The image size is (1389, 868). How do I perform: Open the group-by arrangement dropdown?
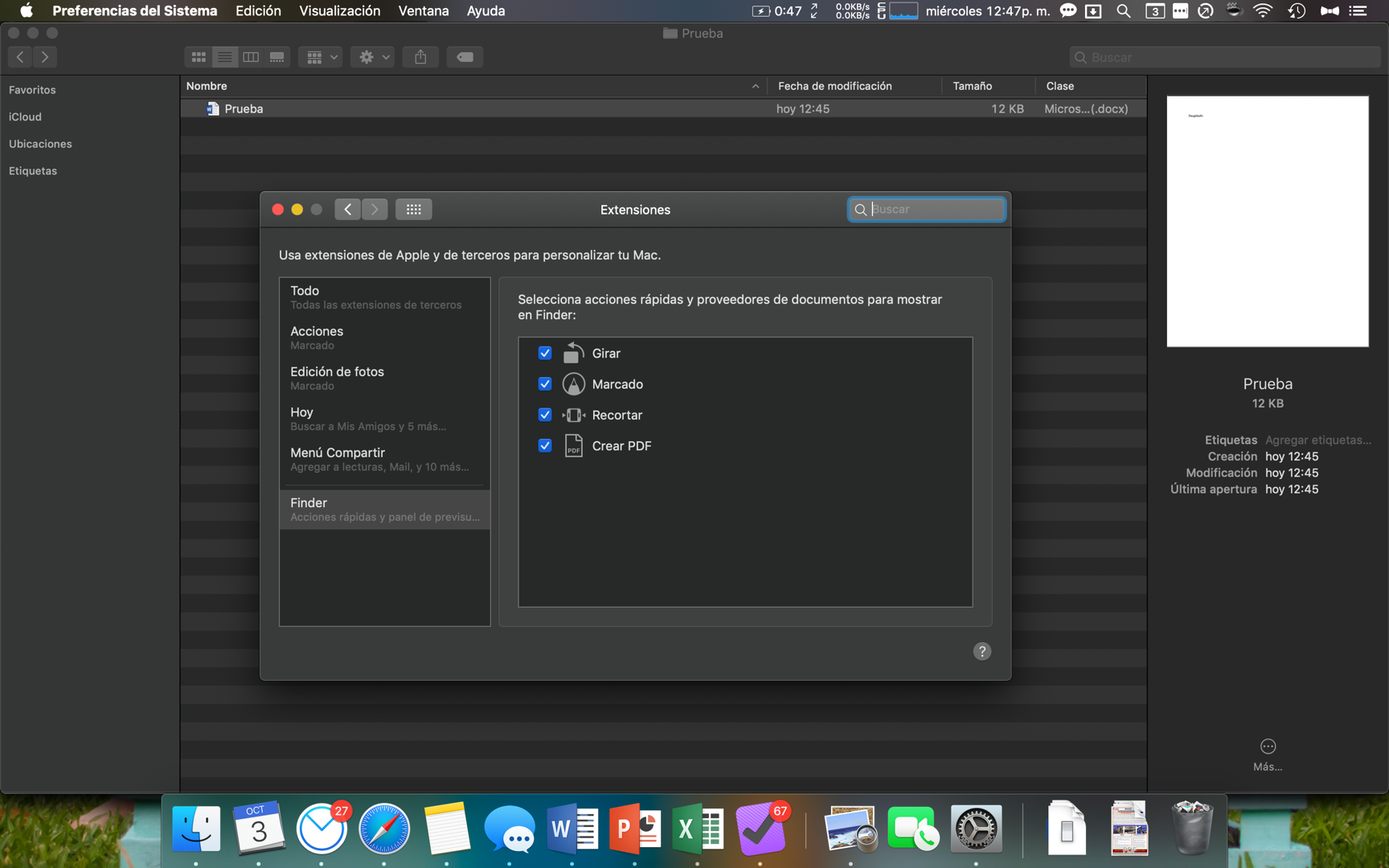321,57
